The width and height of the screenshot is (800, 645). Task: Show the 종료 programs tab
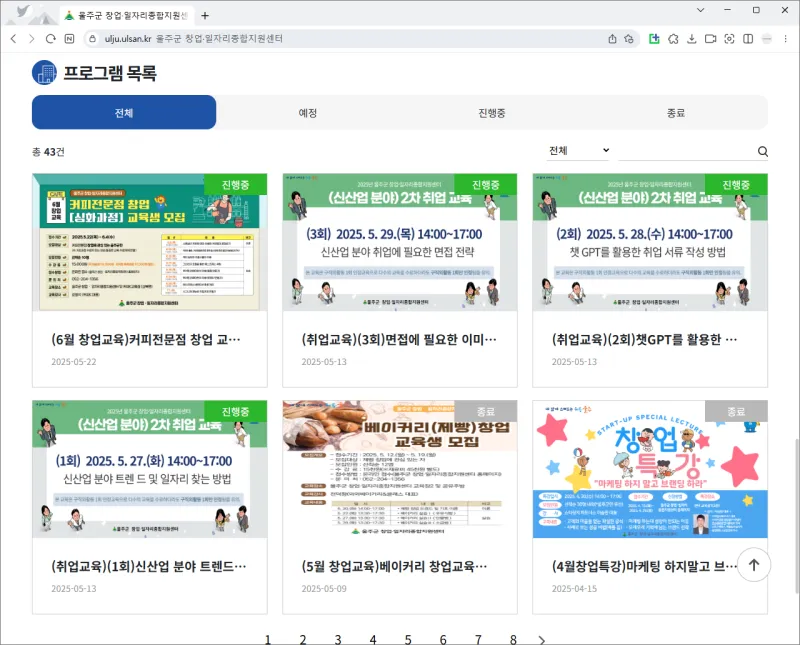[676, 113]
